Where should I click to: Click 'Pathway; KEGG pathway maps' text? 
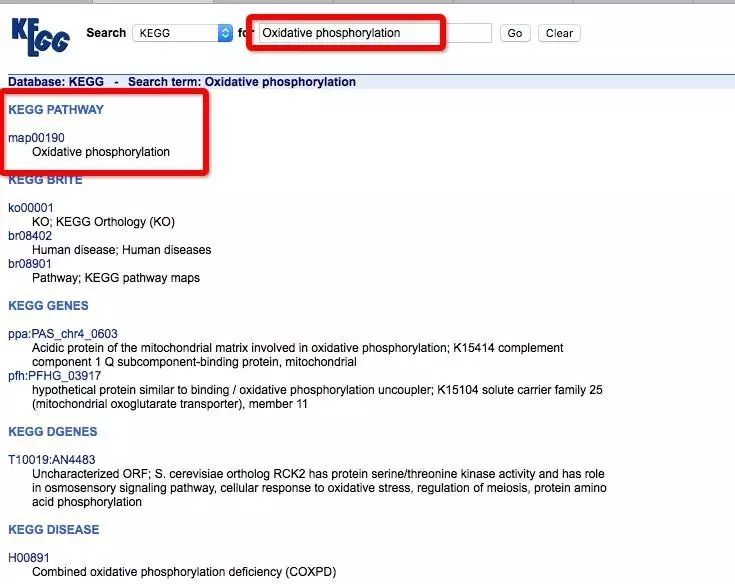(116, 278)
